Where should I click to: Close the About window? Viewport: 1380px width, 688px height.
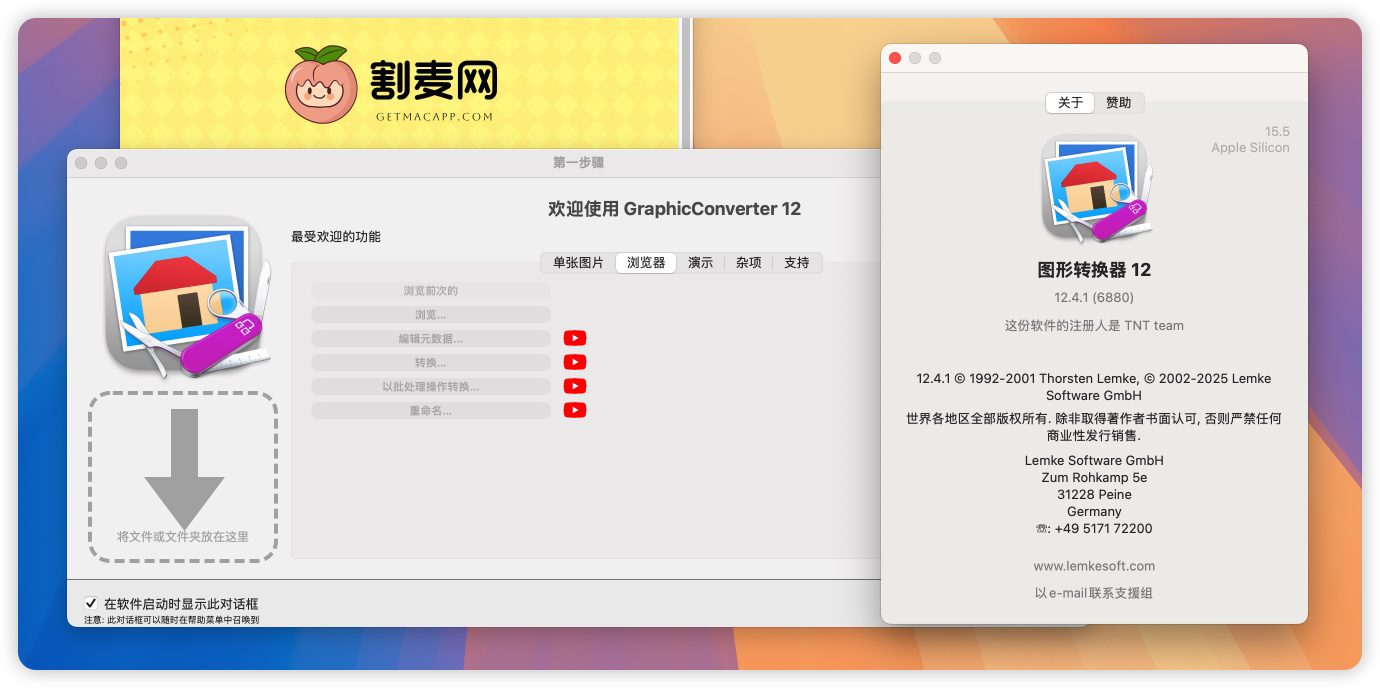(895, 58)
